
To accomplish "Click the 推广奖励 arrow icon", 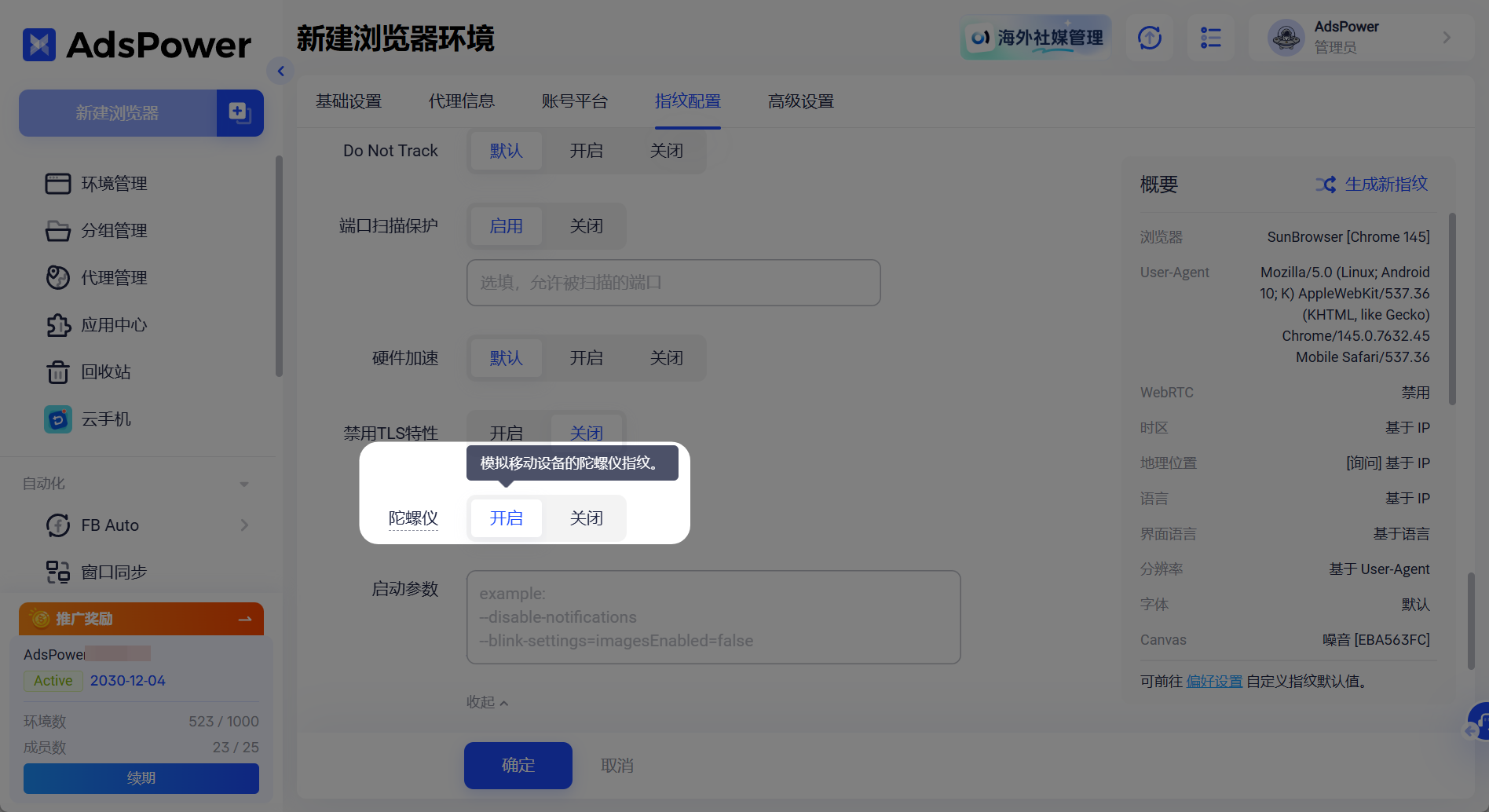I will click(x=245, y=619).
